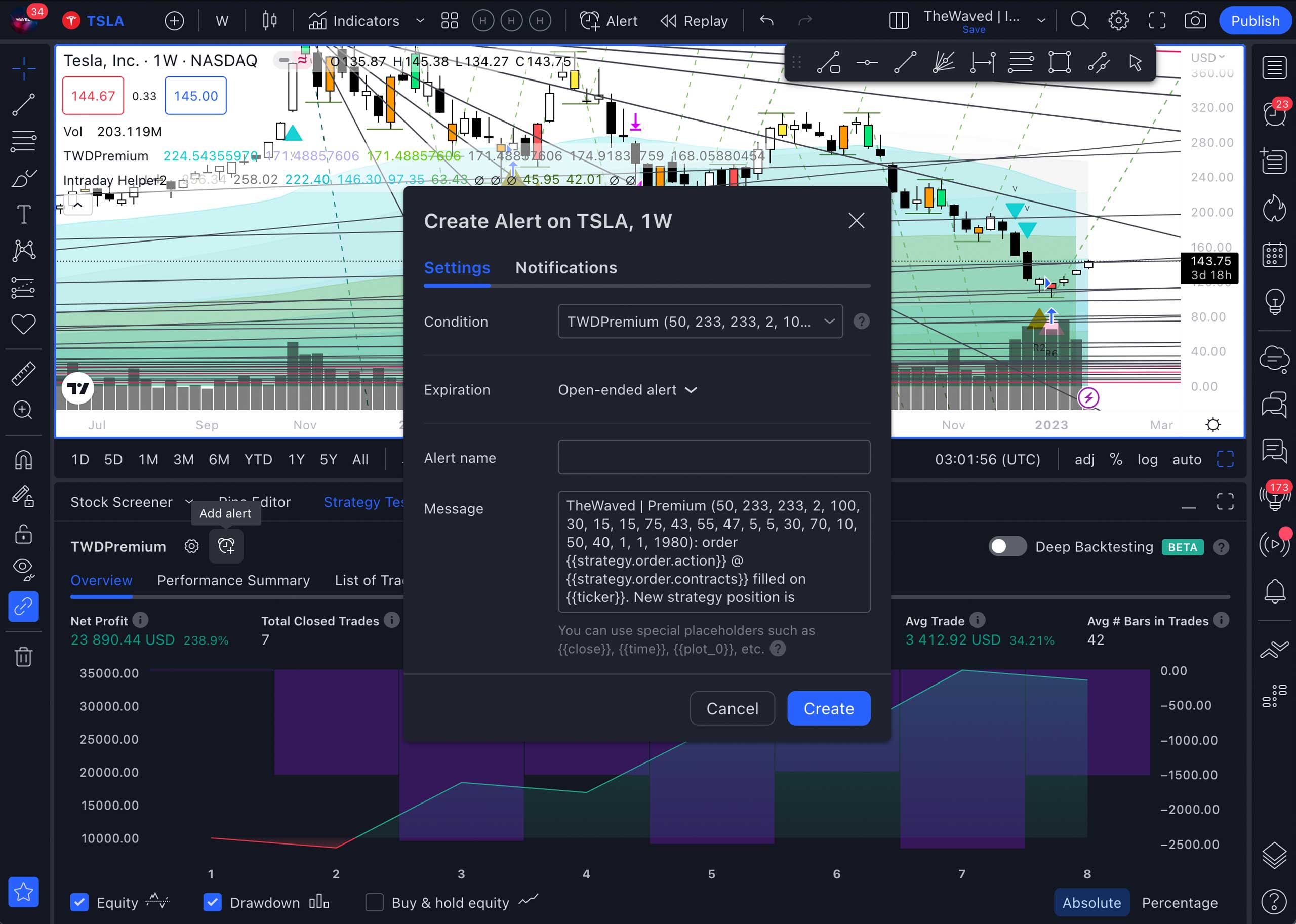
Task: Open the alerts clock panel
Action: coord(1274,113)
